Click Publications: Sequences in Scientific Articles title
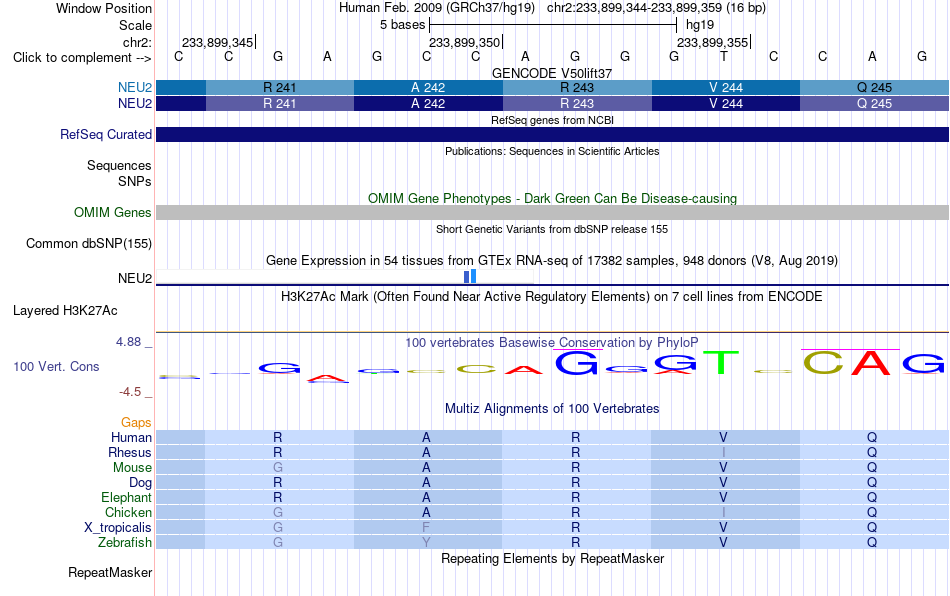 click(552, 151)
